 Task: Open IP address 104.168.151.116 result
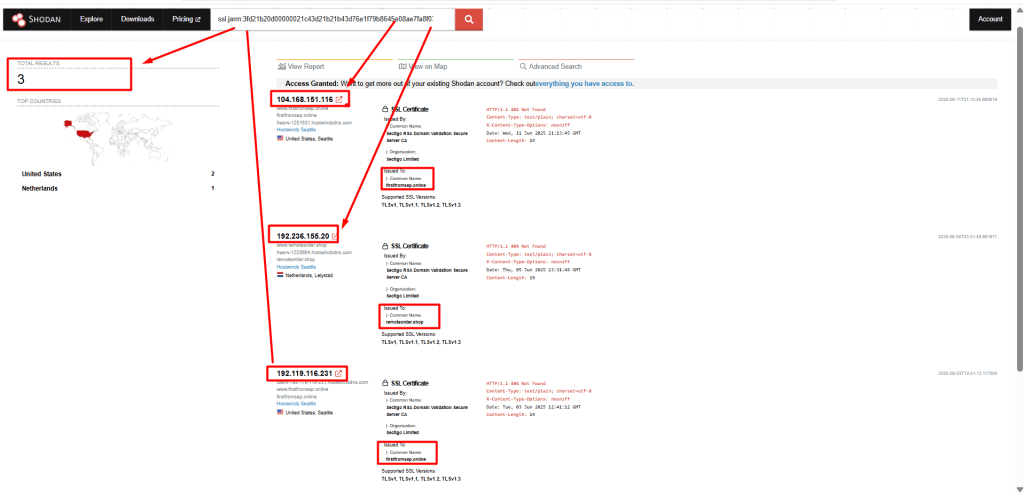point(304,100)
